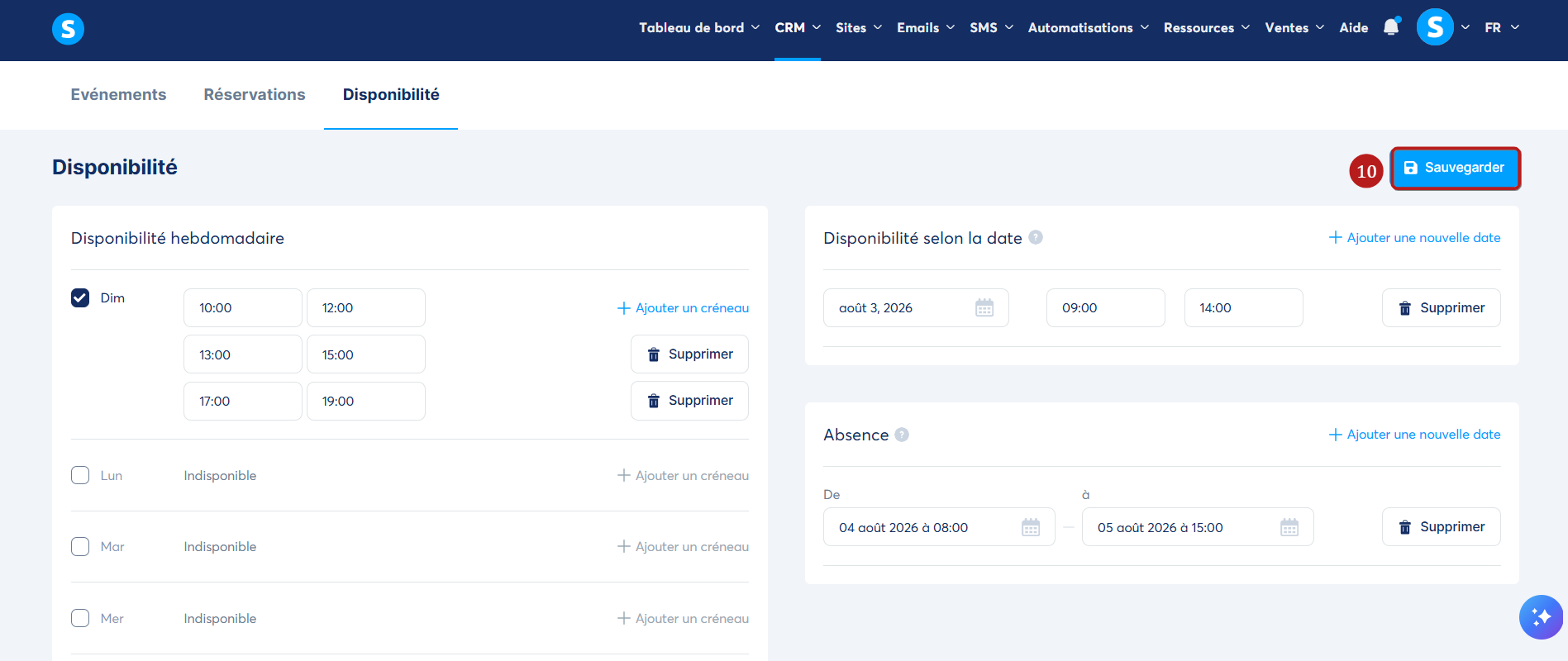
Task: Click the help icon beside Disponibilité selon la date
Action: (1035, 237)
